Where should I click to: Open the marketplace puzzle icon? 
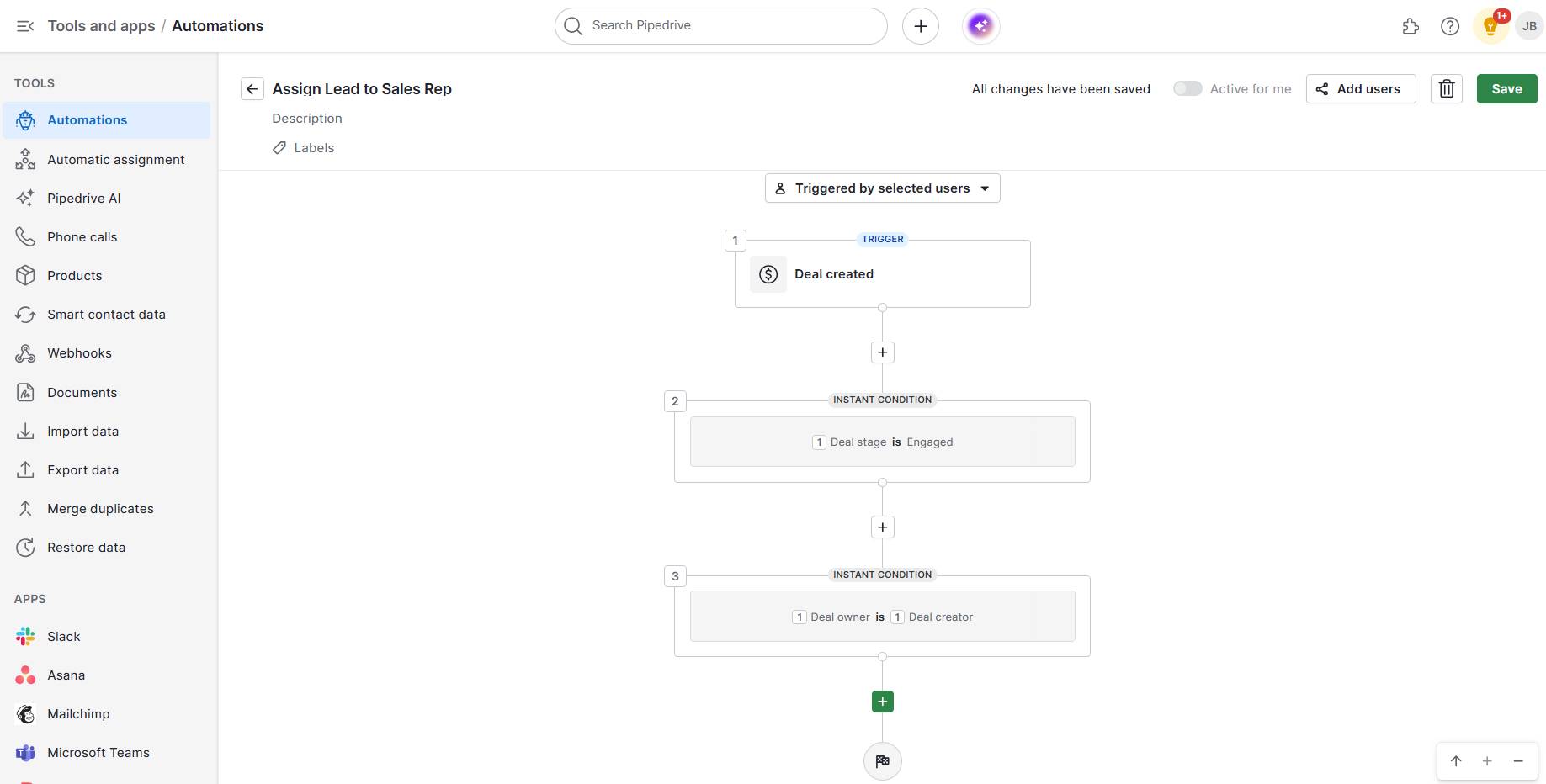(1411, 26)
